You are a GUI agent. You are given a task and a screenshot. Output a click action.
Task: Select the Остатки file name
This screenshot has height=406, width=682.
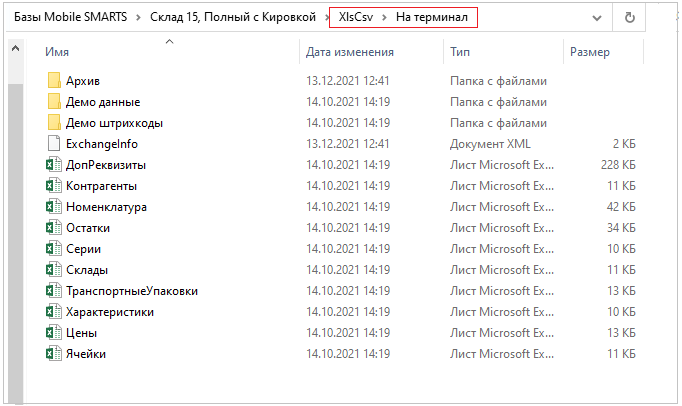point(88,228)
